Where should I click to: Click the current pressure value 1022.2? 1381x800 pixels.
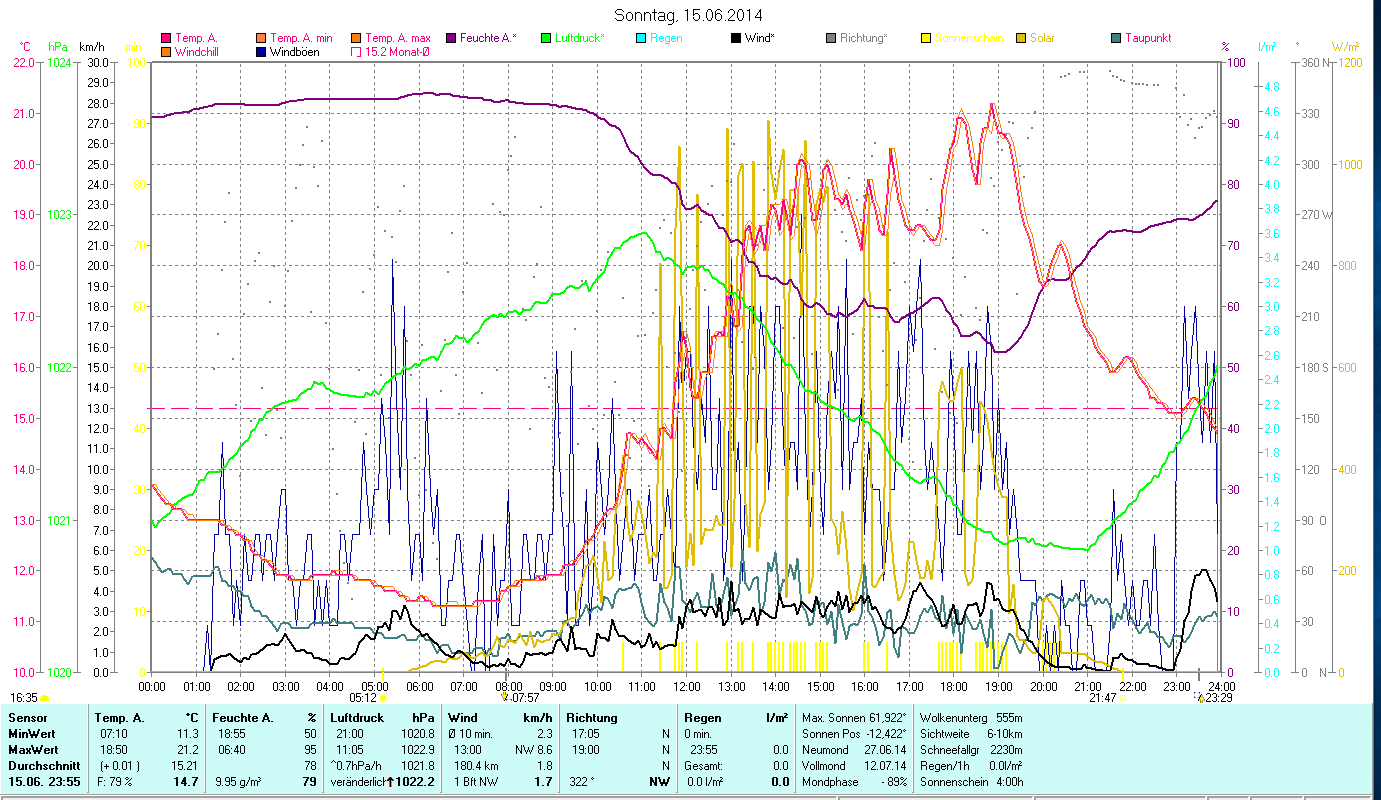click(414, 782)
